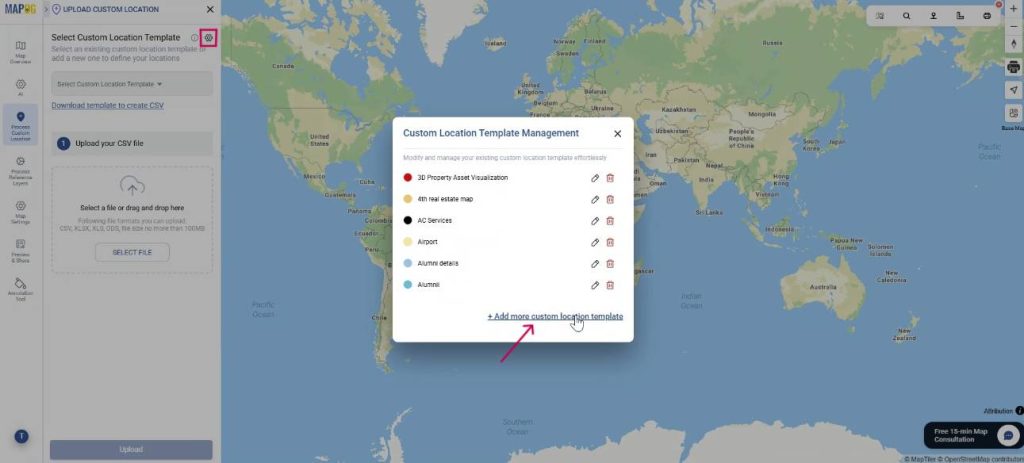Click the rightmost icon in the top map toolbar

[987, 16]
